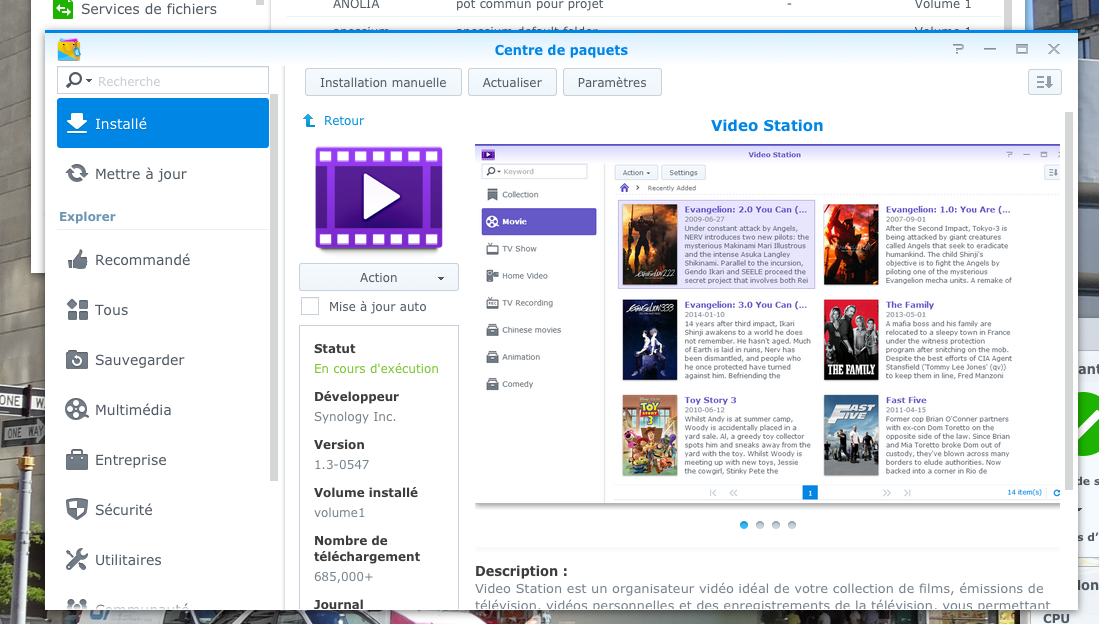Select the volume1 installed volume text
Viewport: 1099px width, 624px height.
(339, 513)
